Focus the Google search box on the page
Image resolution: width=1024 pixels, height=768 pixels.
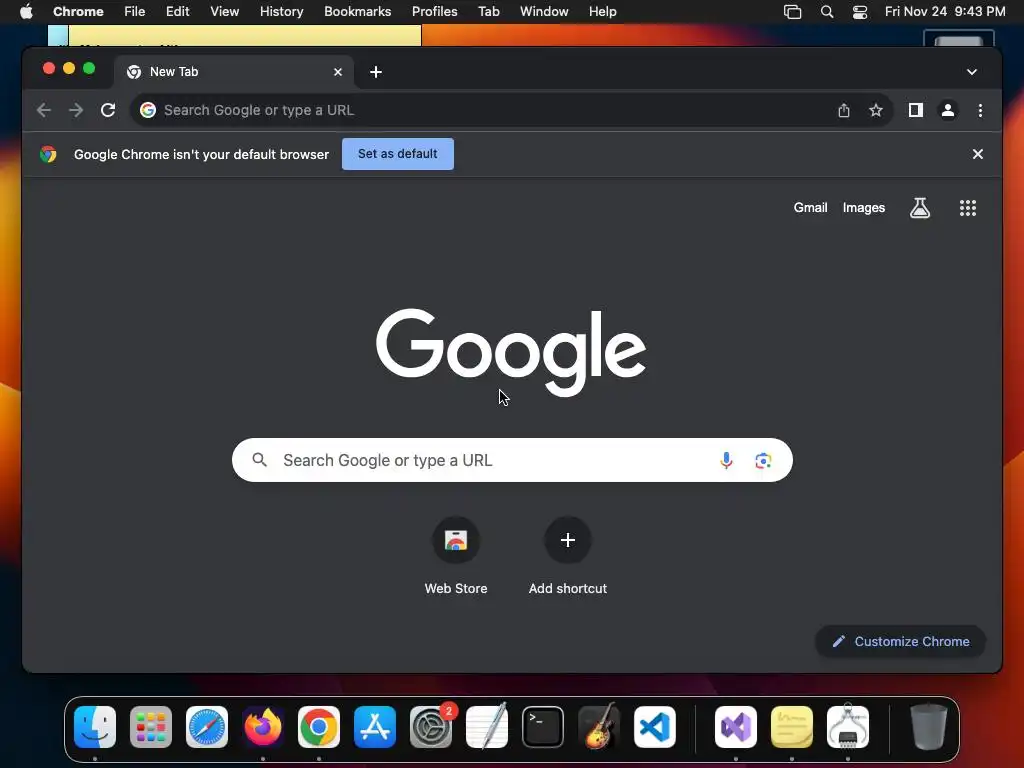coord(512,460)
